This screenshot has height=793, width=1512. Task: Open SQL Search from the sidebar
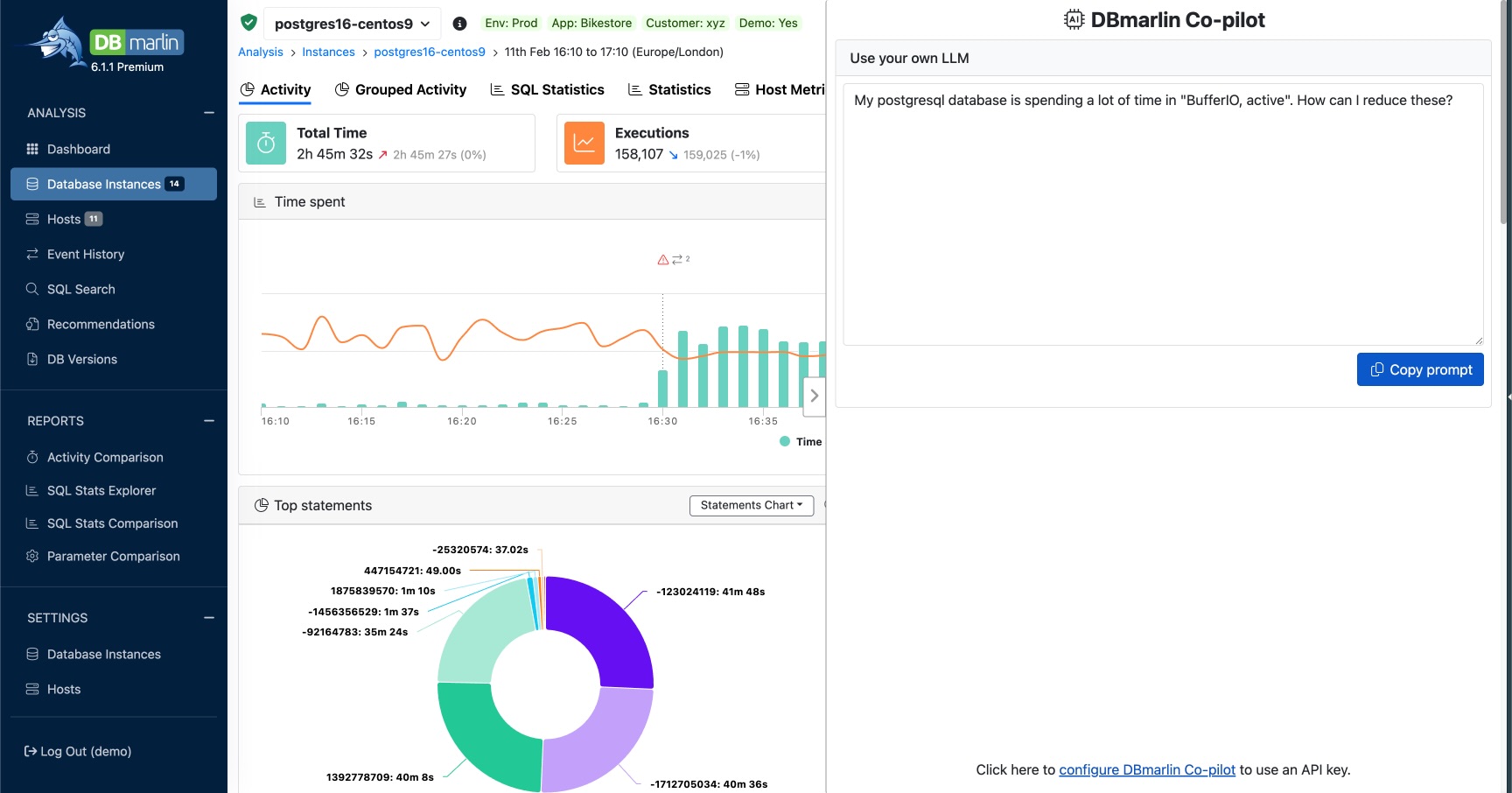[80, 289]
